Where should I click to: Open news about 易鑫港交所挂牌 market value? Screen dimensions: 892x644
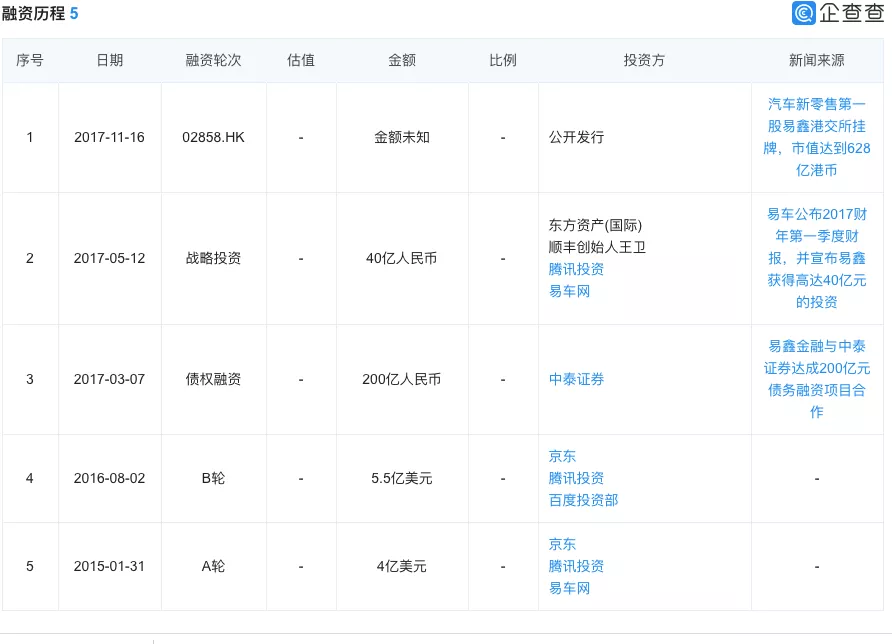(818, 137)
